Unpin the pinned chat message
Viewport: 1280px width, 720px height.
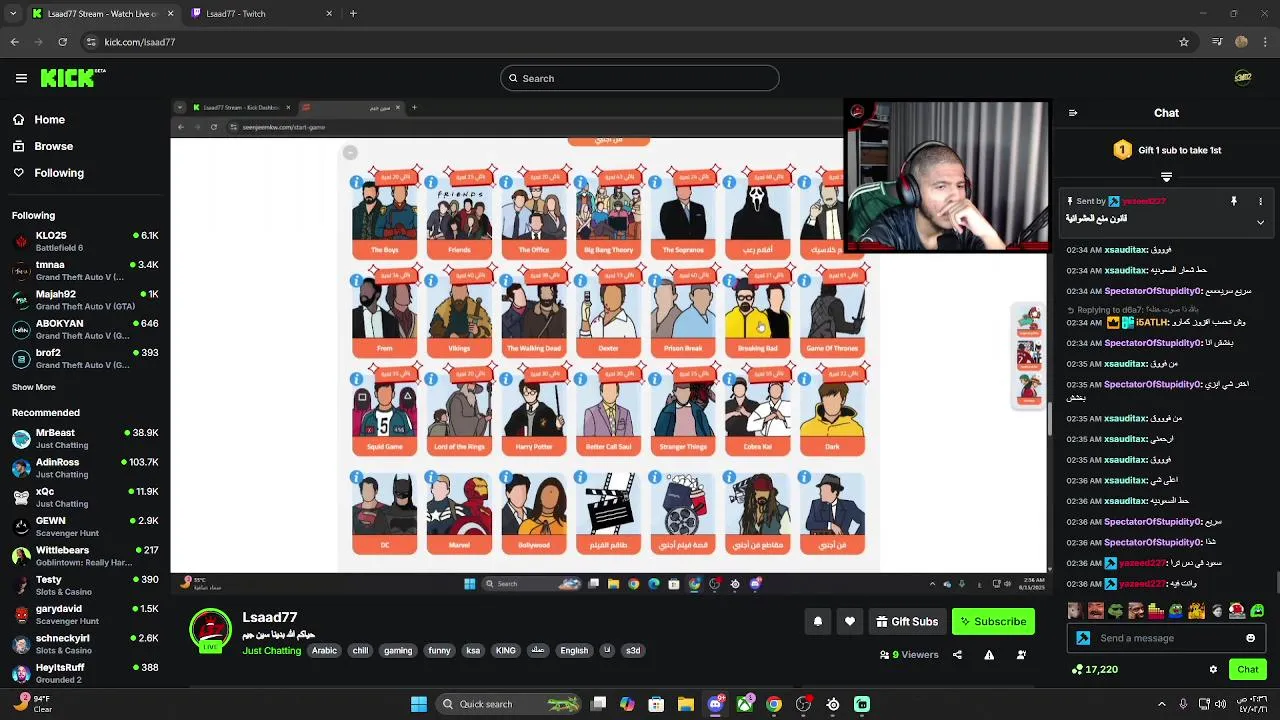point(1234,201)
